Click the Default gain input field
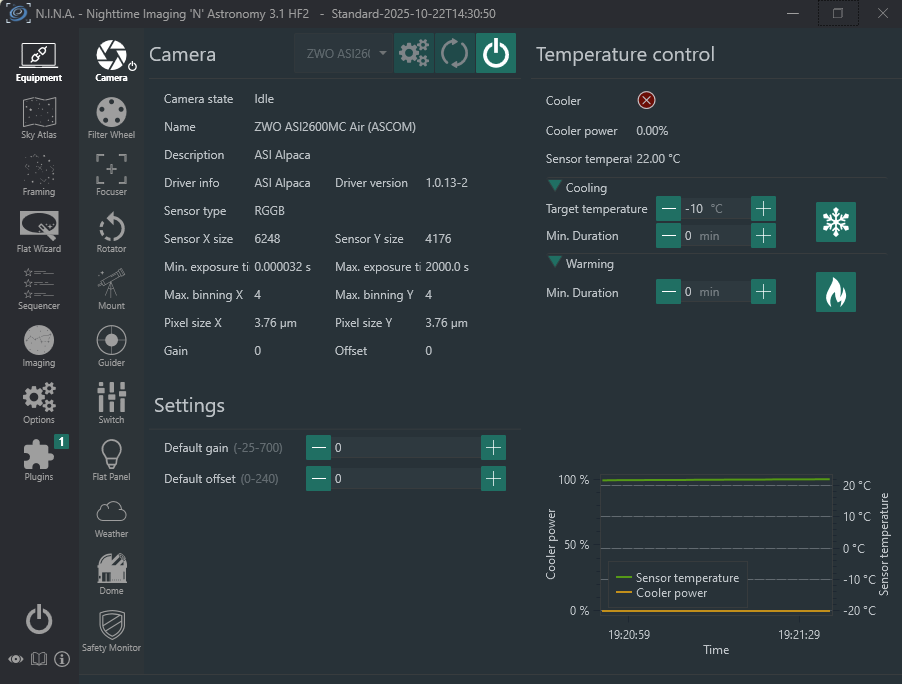Image resolution: width=902 pixels, height=684 pixels. 405,448
